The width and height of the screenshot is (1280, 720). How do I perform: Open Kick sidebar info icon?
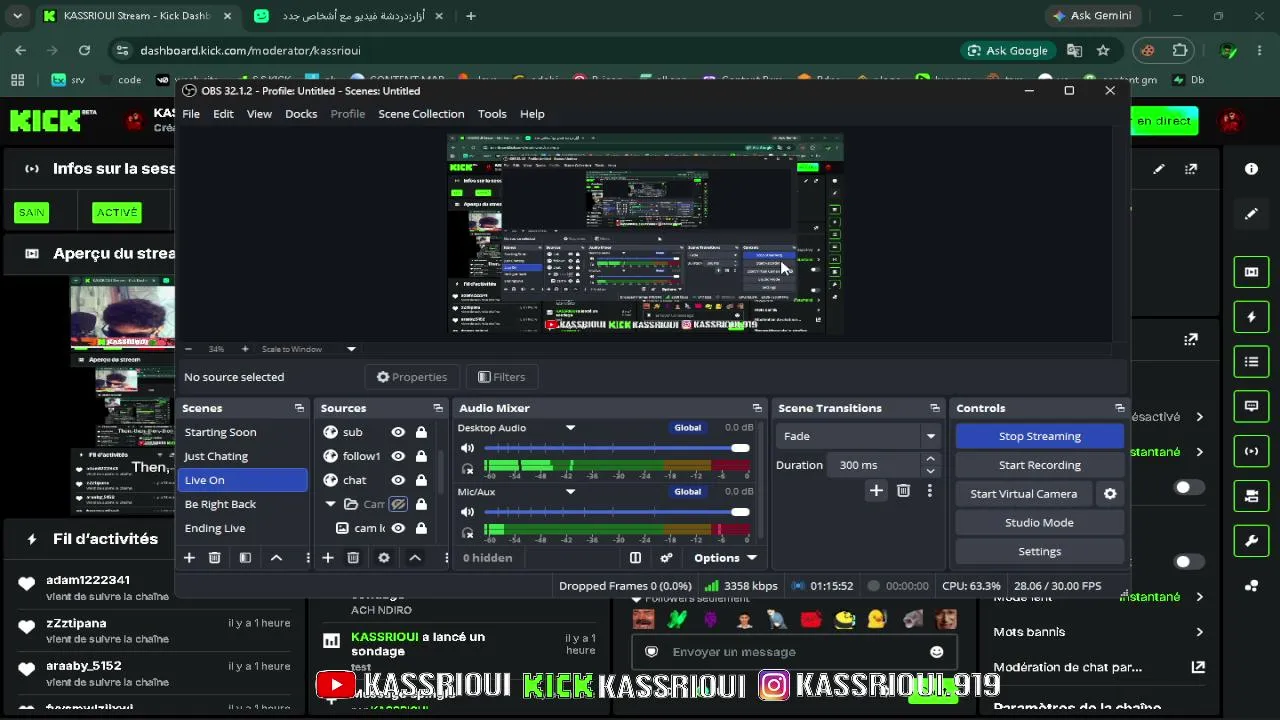click(1251, 169)
